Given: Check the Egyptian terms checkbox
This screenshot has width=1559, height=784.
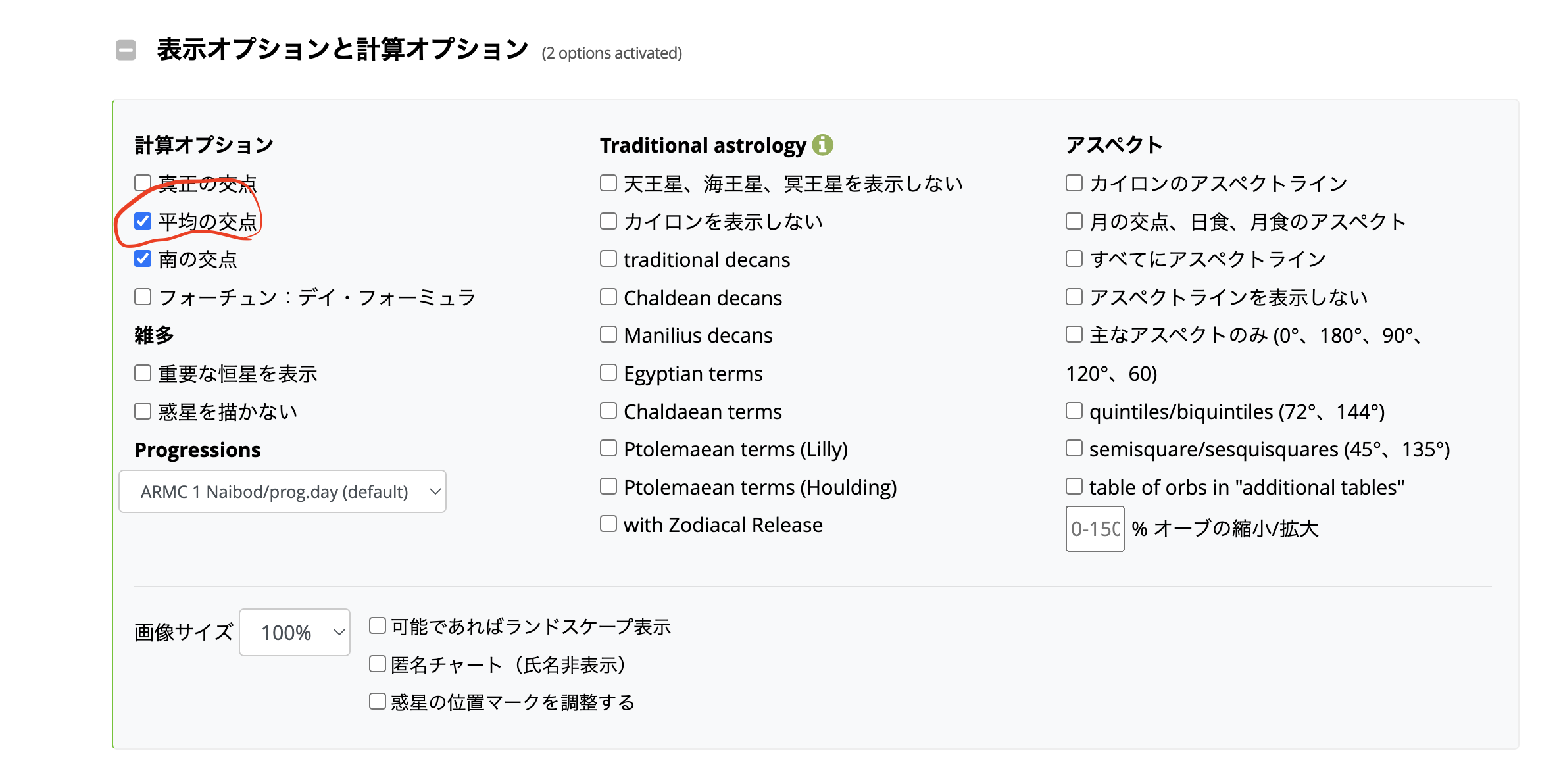Looking at the screenshot, I should pyautogui.click(x=608, y=373).
